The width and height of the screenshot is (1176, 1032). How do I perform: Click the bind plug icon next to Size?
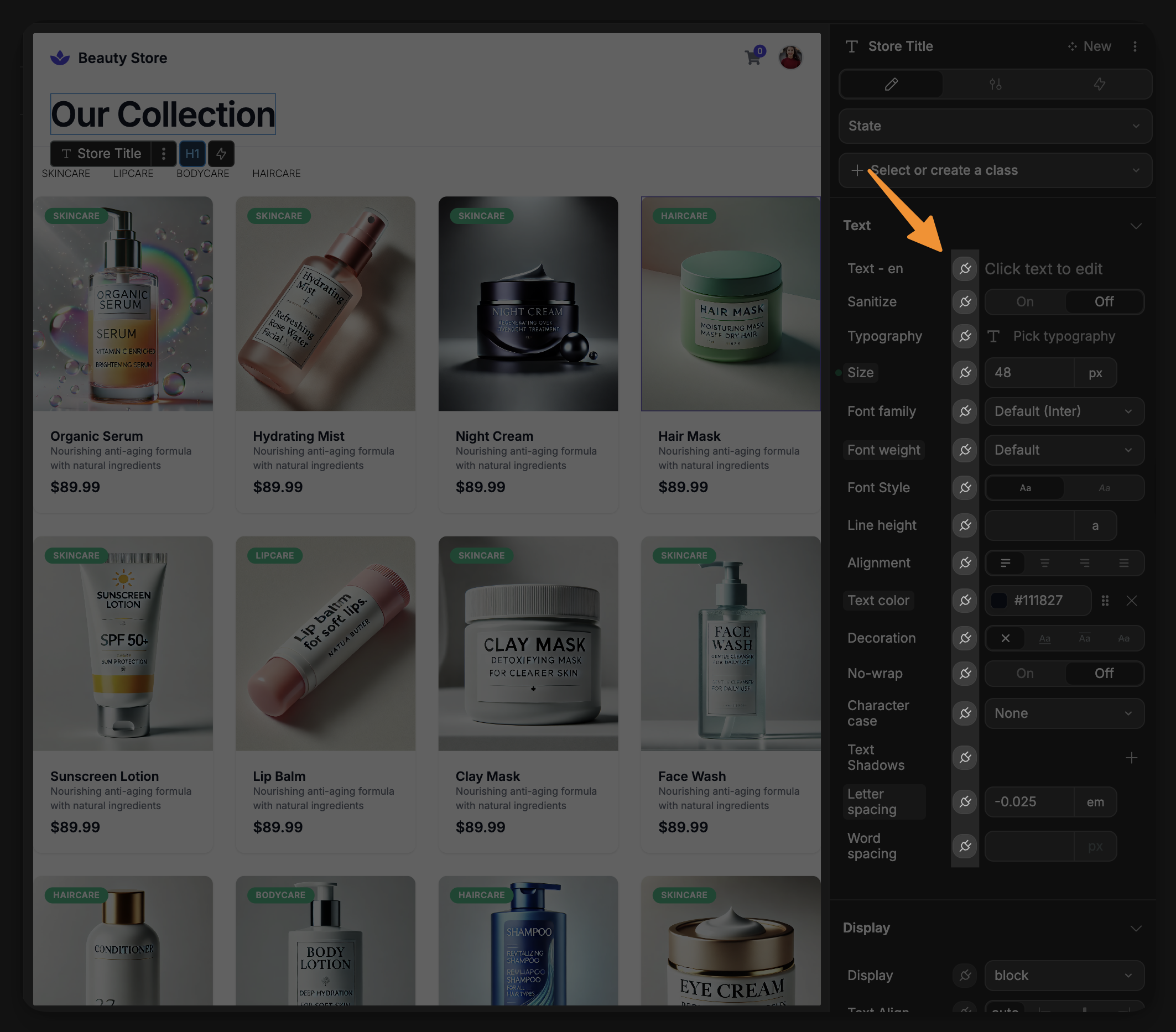pos(965,373)
